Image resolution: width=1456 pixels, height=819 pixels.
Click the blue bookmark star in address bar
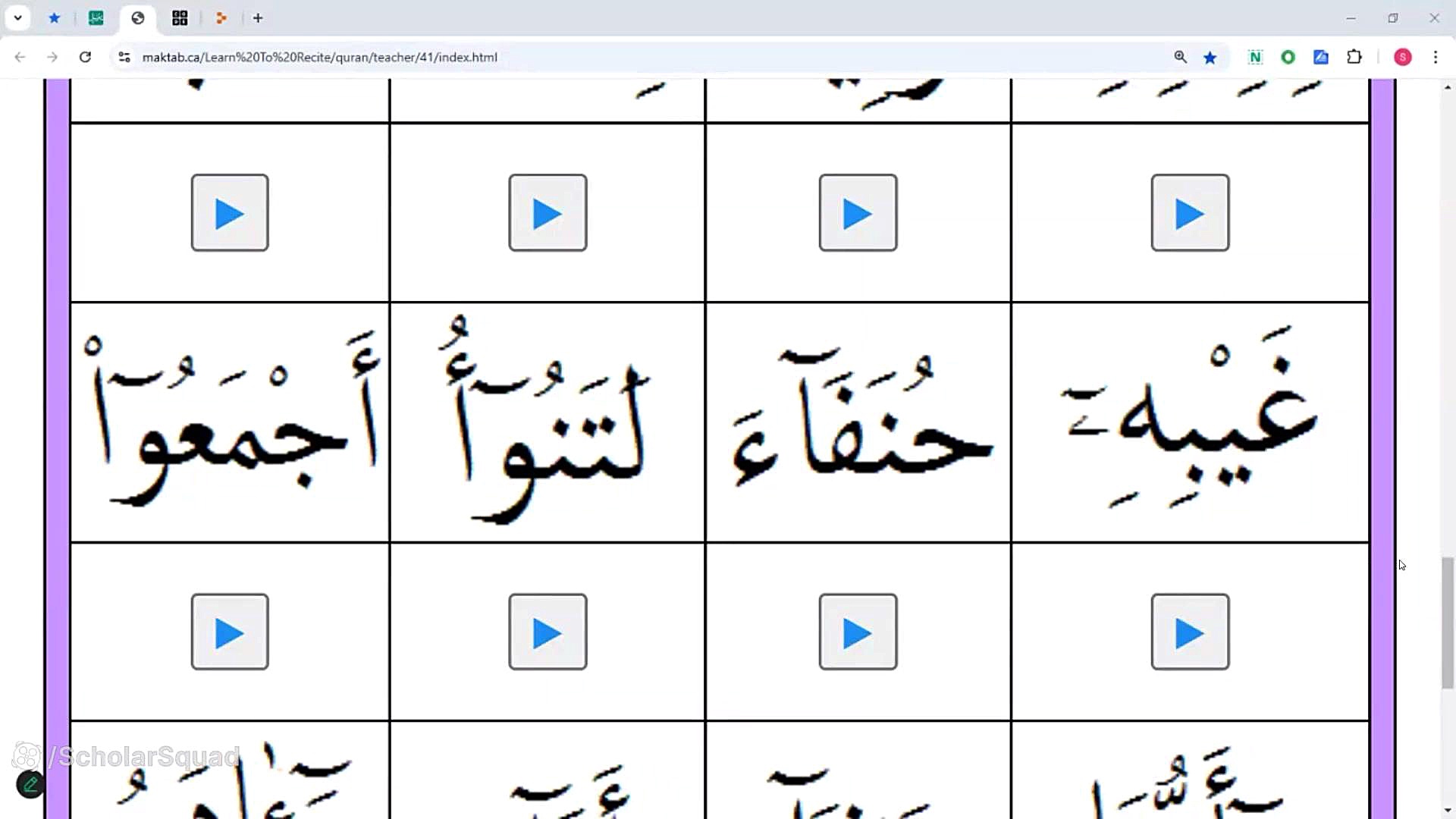pos(1210,57)
